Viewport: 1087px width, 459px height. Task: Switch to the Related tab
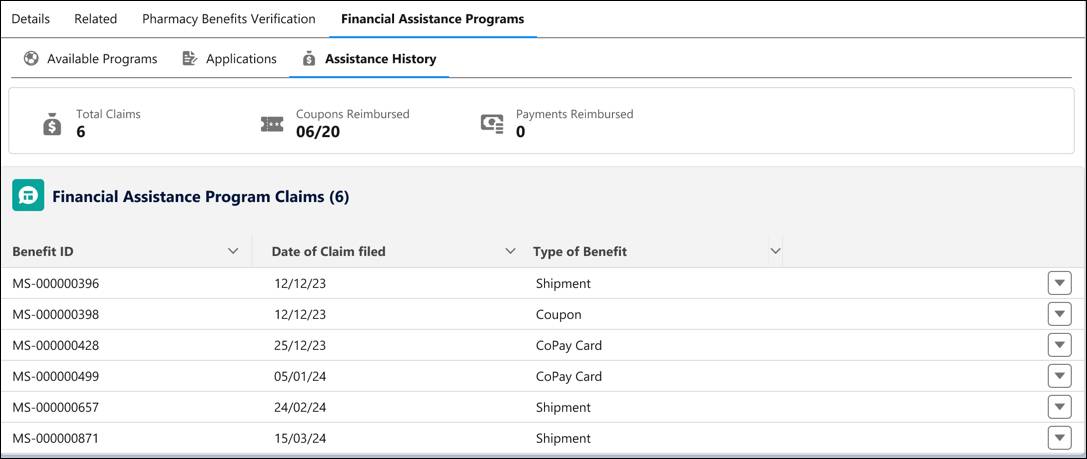point(96,19)
